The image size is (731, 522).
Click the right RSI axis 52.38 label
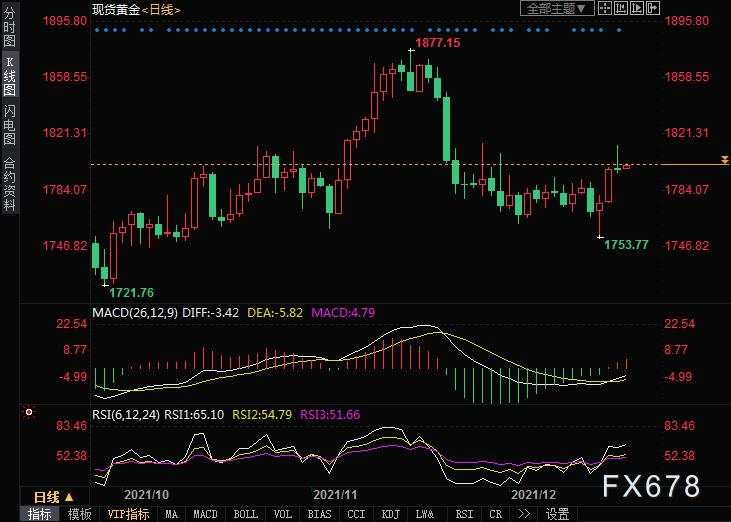tap(679, 455)
